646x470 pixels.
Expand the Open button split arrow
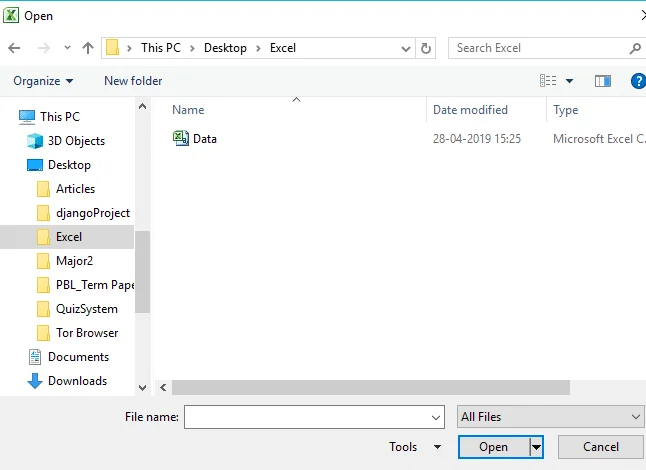[x=536, y=447]
